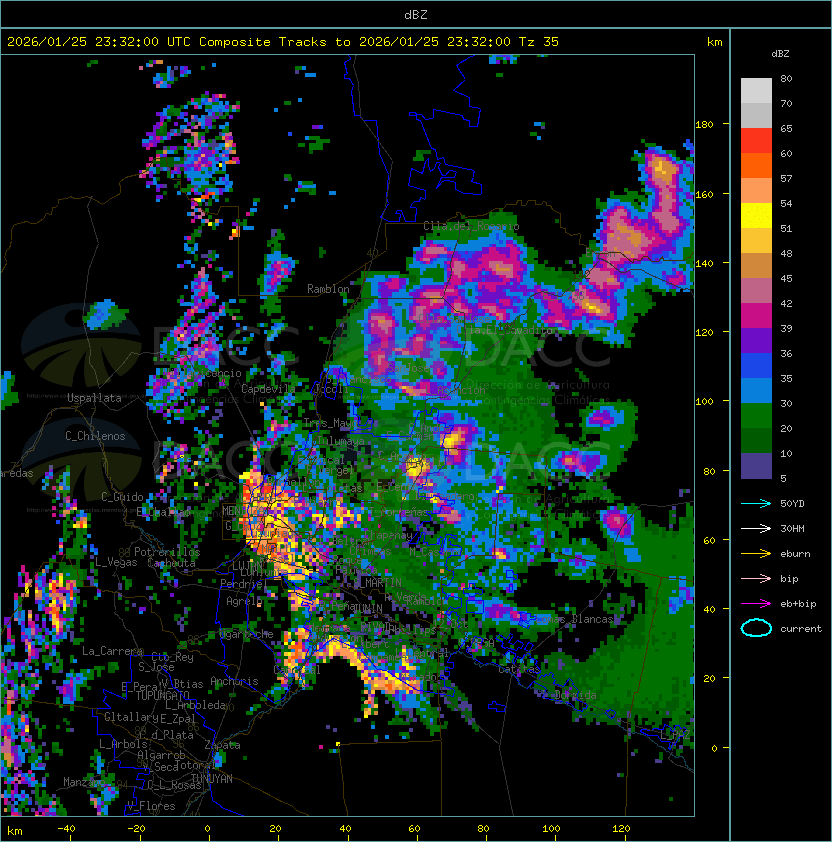832x842 pixels.
Task: Click the legend value '80'
Action: click(786, 78)
